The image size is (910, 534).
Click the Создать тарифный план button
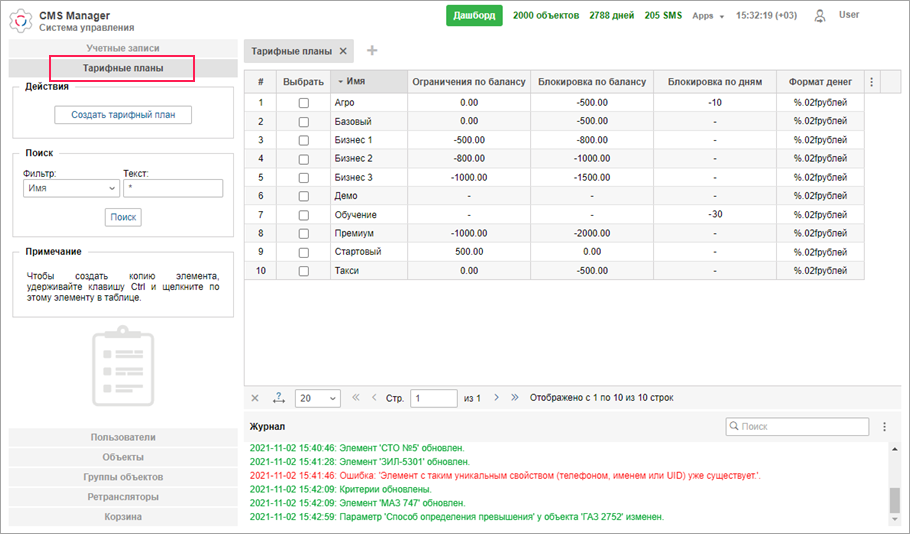(x=123, y=115)
